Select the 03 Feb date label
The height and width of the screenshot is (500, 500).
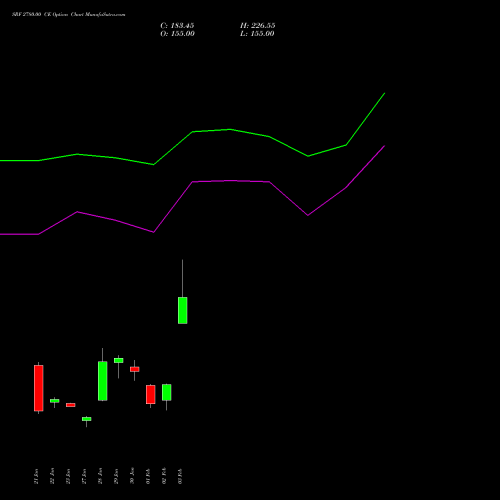coord(180,476)
